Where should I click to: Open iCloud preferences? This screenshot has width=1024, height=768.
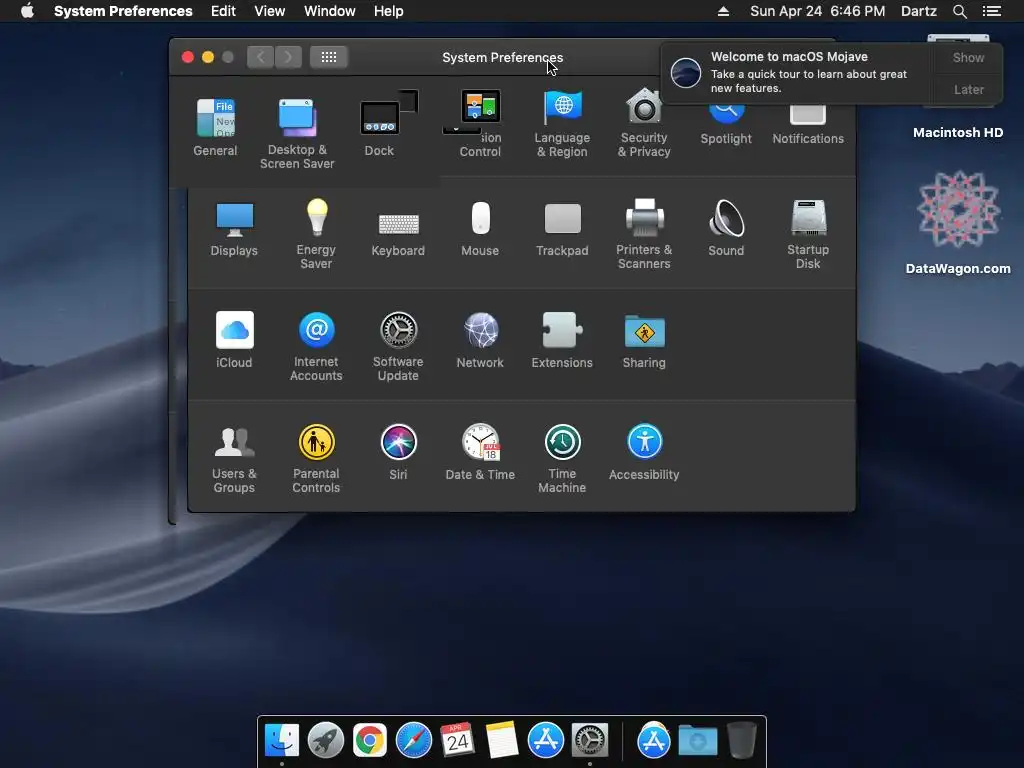[x=234, y=340]
